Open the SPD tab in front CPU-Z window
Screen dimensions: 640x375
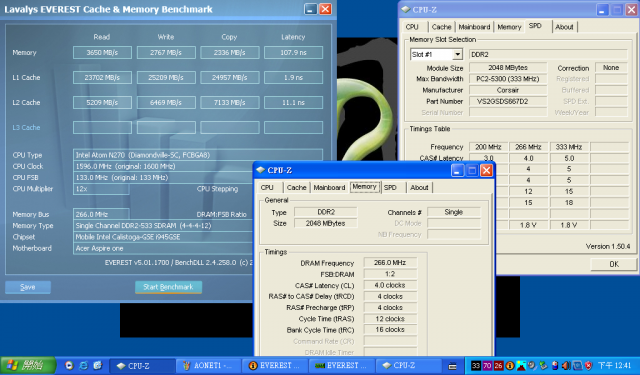pos(390,187)
